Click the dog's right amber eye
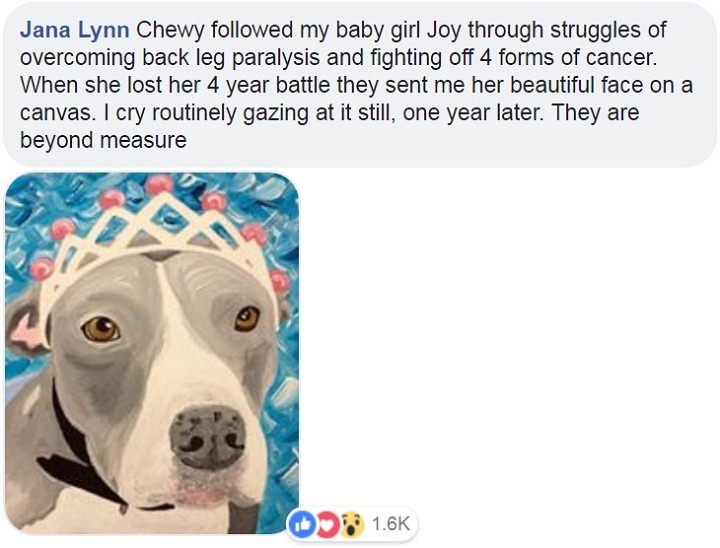Viewport: 720px width, 548px height. (x=247, y=319)
